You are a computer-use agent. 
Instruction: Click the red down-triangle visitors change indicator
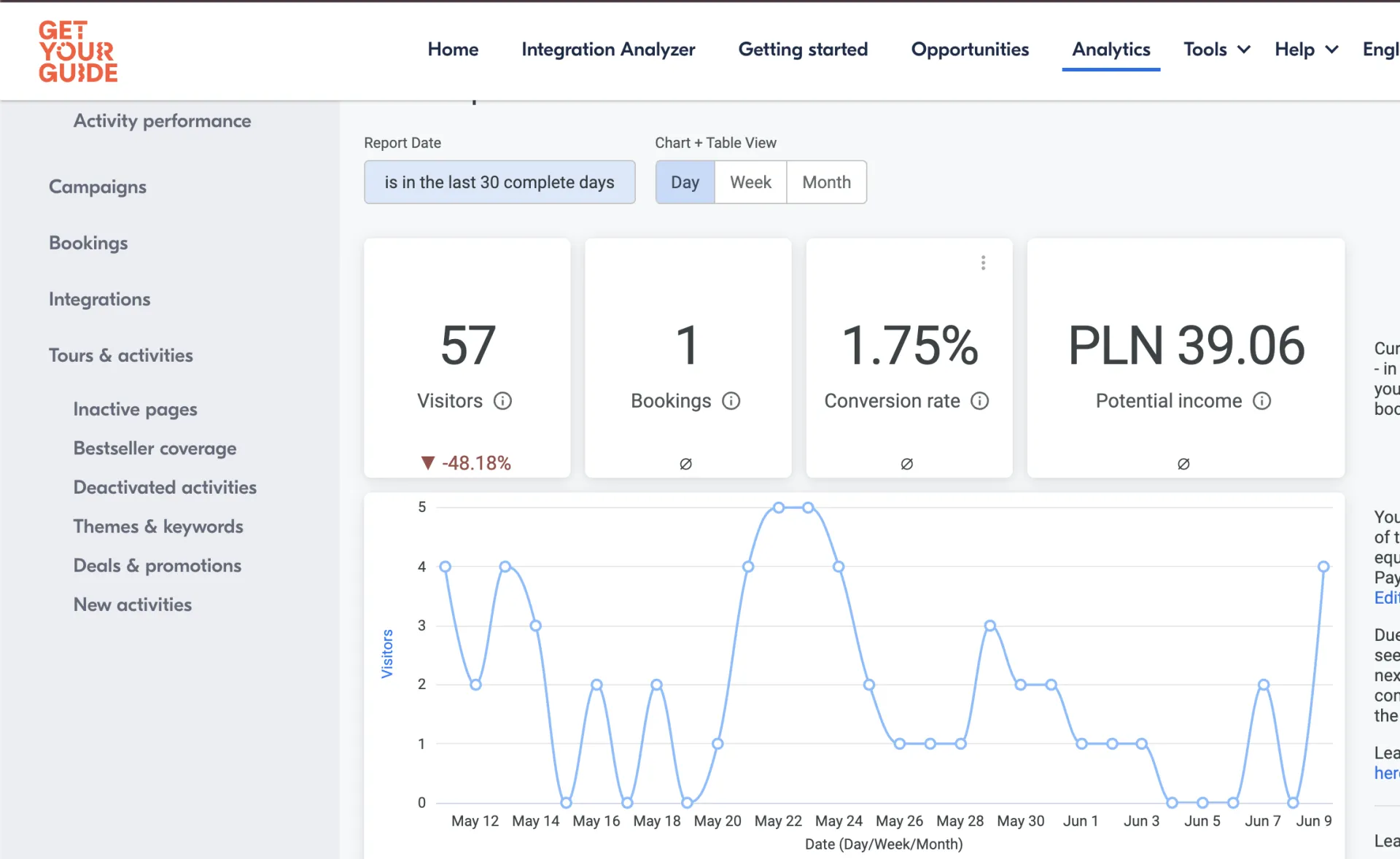(x=428, y=463)
